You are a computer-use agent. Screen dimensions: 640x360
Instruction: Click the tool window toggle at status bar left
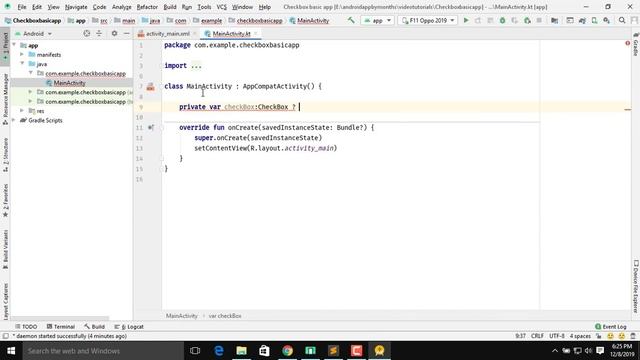(x=5, y=336)
